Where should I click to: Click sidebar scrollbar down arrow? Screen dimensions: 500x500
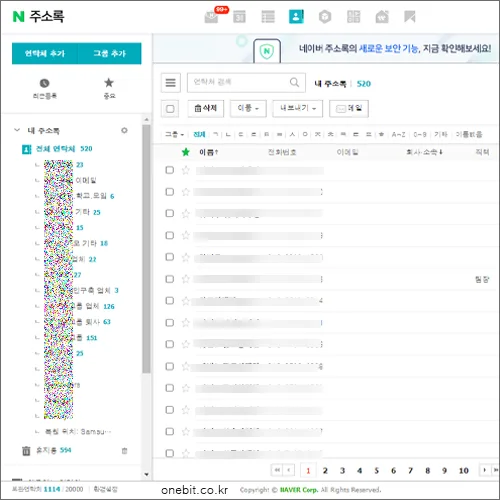[x=146, y=474]
